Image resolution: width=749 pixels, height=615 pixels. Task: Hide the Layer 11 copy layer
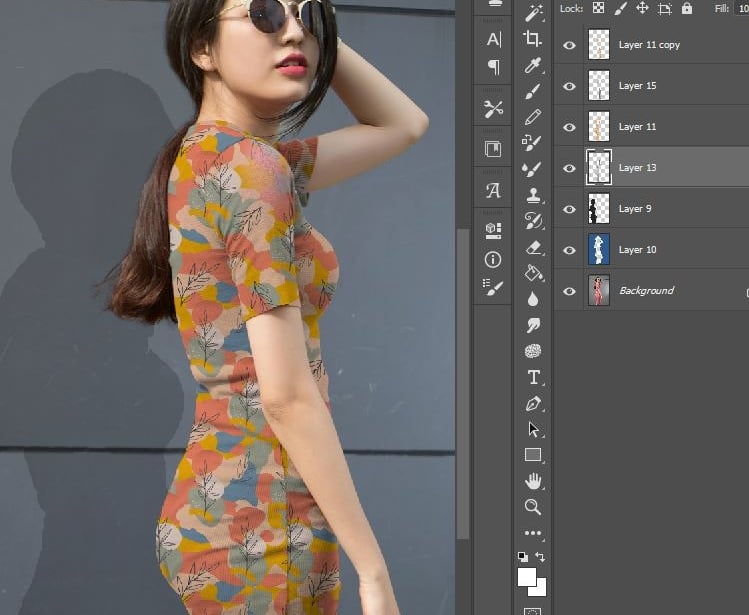coord(569,45)
